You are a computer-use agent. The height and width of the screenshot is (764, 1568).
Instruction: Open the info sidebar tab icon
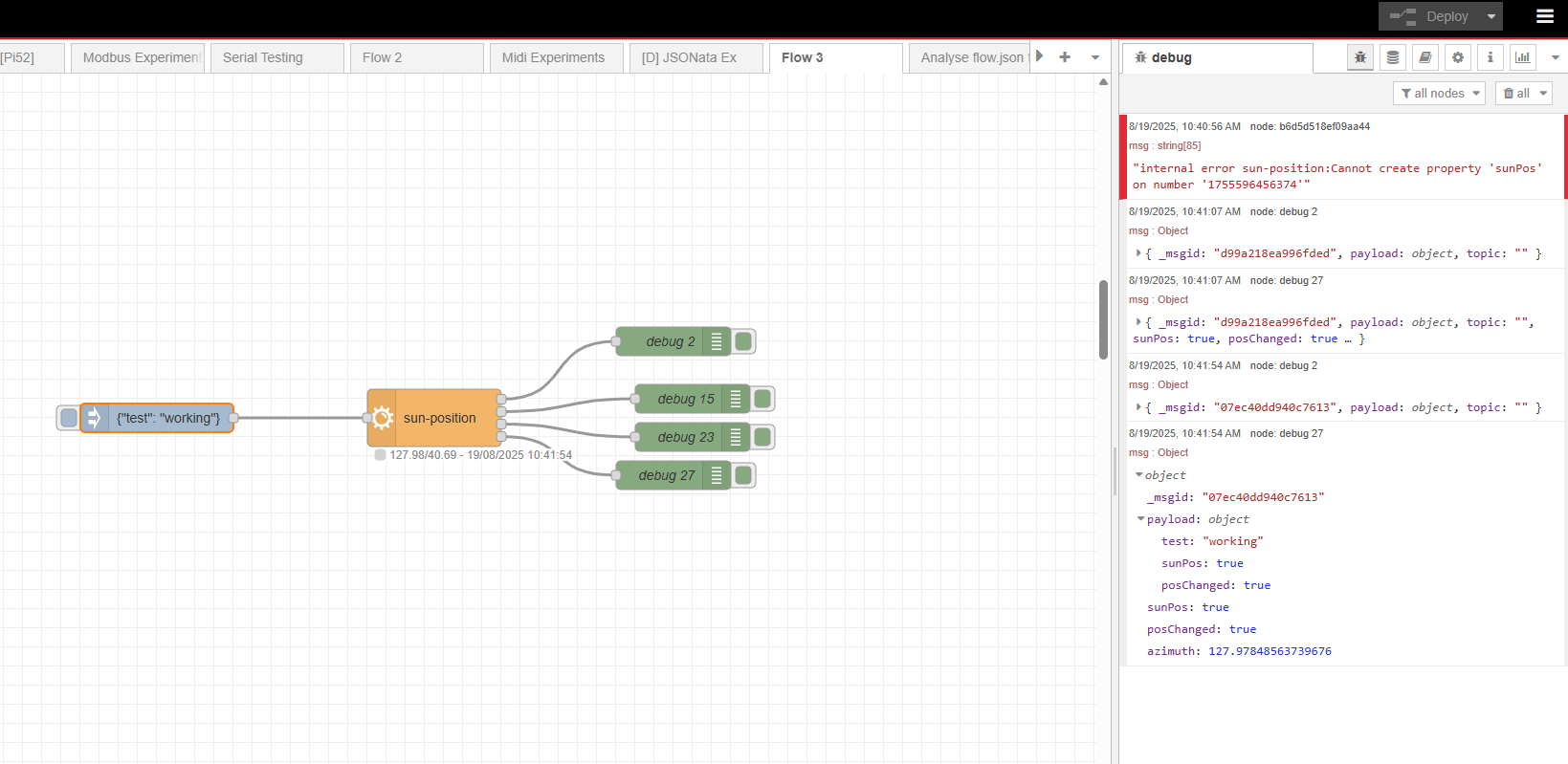click(1490, 57)
